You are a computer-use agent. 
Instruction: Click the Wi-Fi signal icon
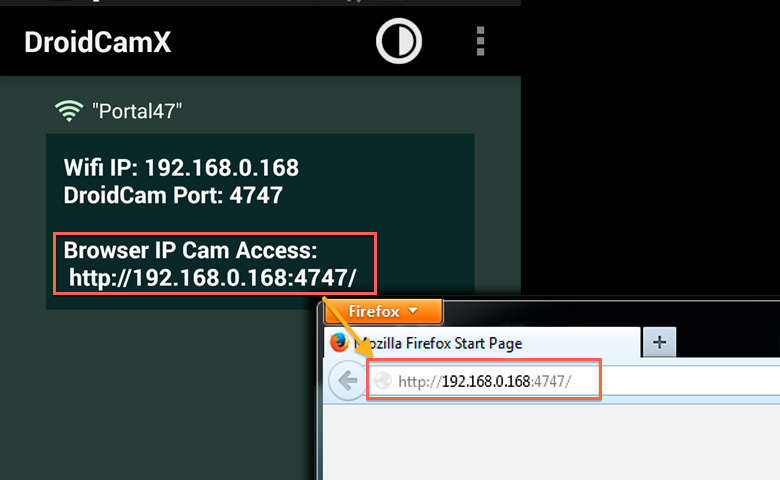[69, 111]
